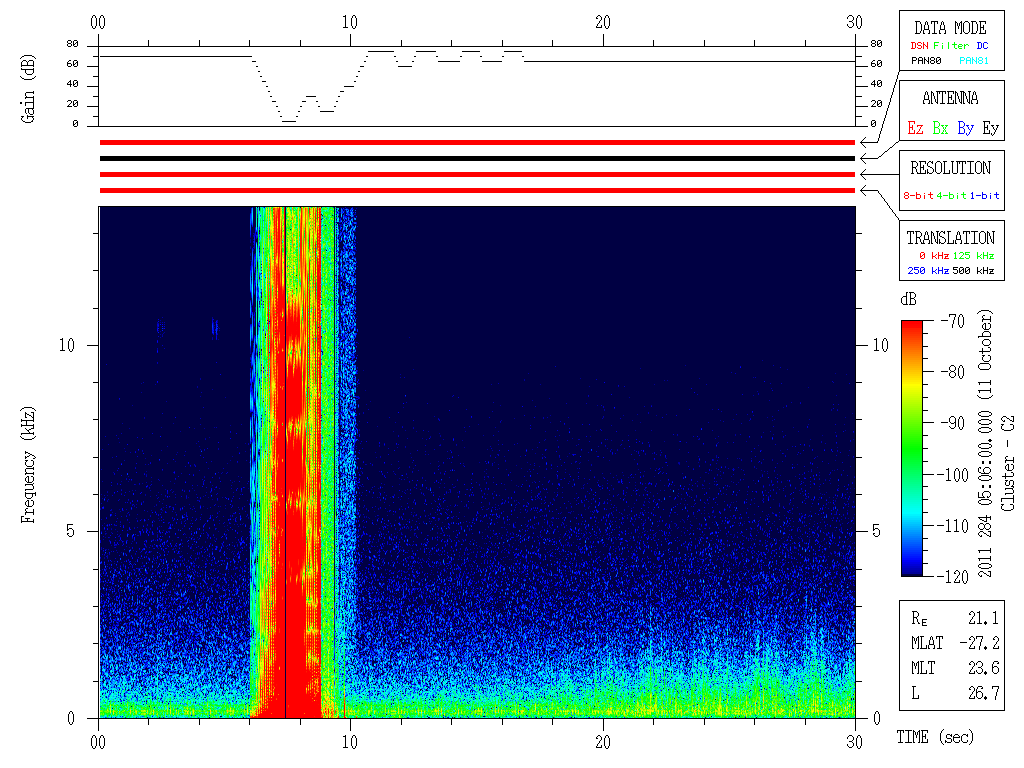The width and height of the screenshot is (1024, 768).
Task: Click the Gain (dB) axis label
Action: point(27,89)
